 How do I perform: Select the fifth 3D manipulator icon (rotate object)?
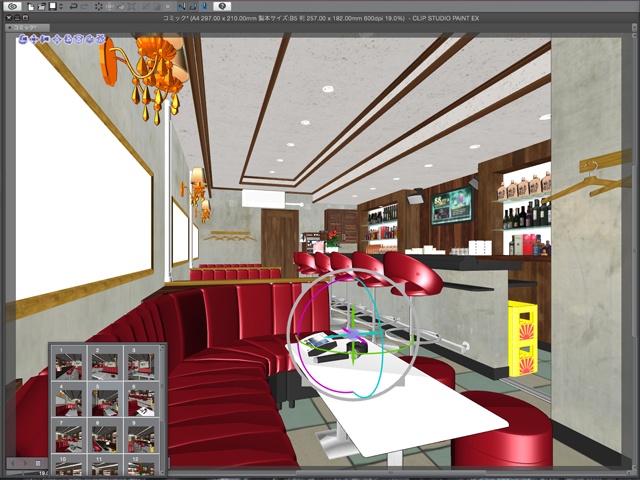tap(68, 39)
